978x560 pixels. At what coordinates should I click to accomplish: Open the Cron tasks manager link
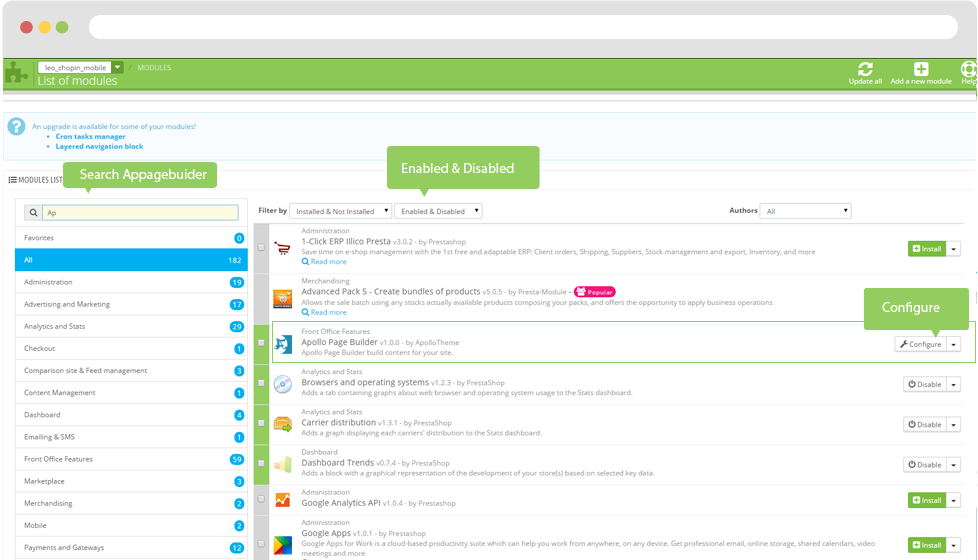click(90, 137)
